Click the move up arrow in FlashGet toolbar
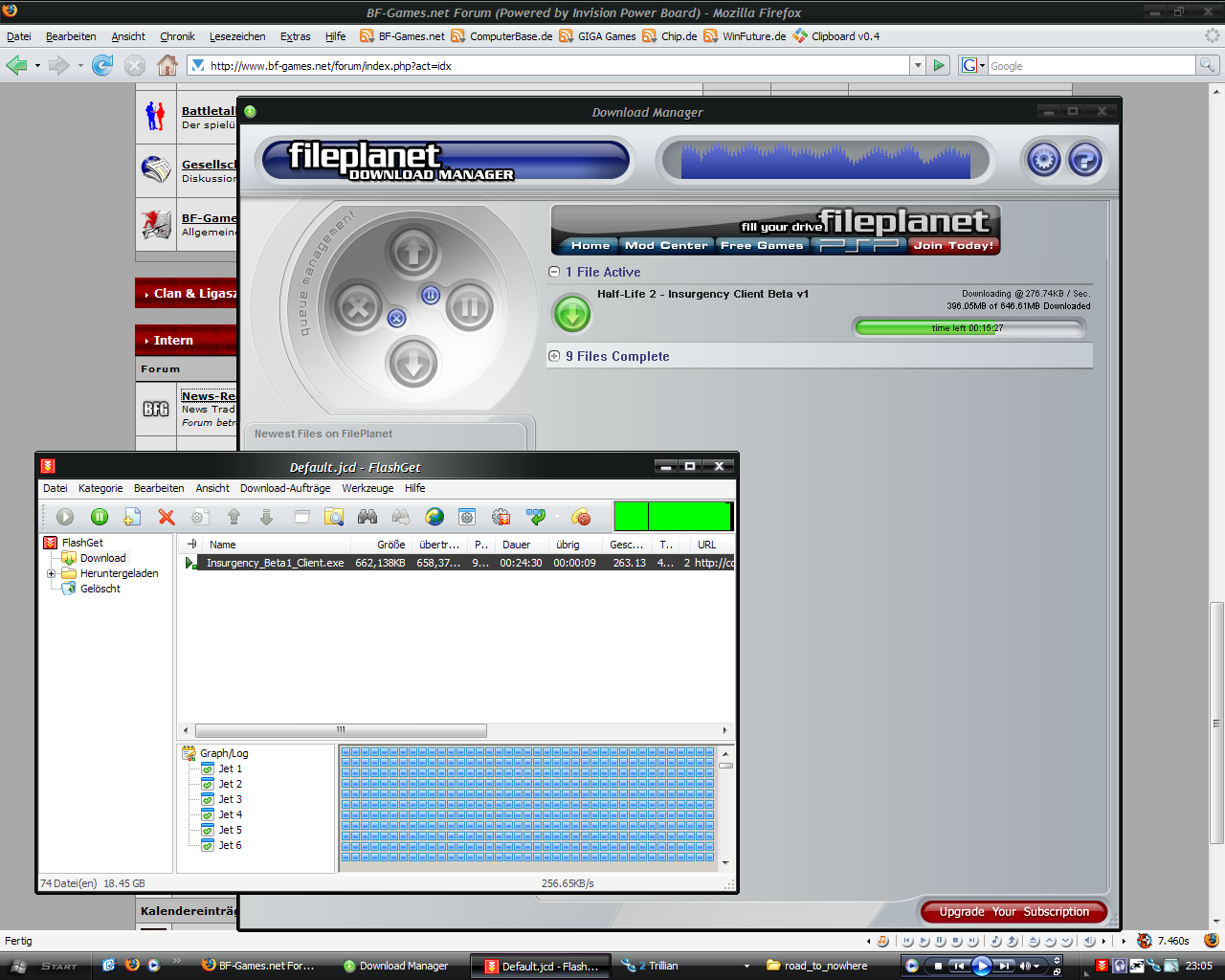Viewport: 1225px width, 980px height. tap(234, 517)
